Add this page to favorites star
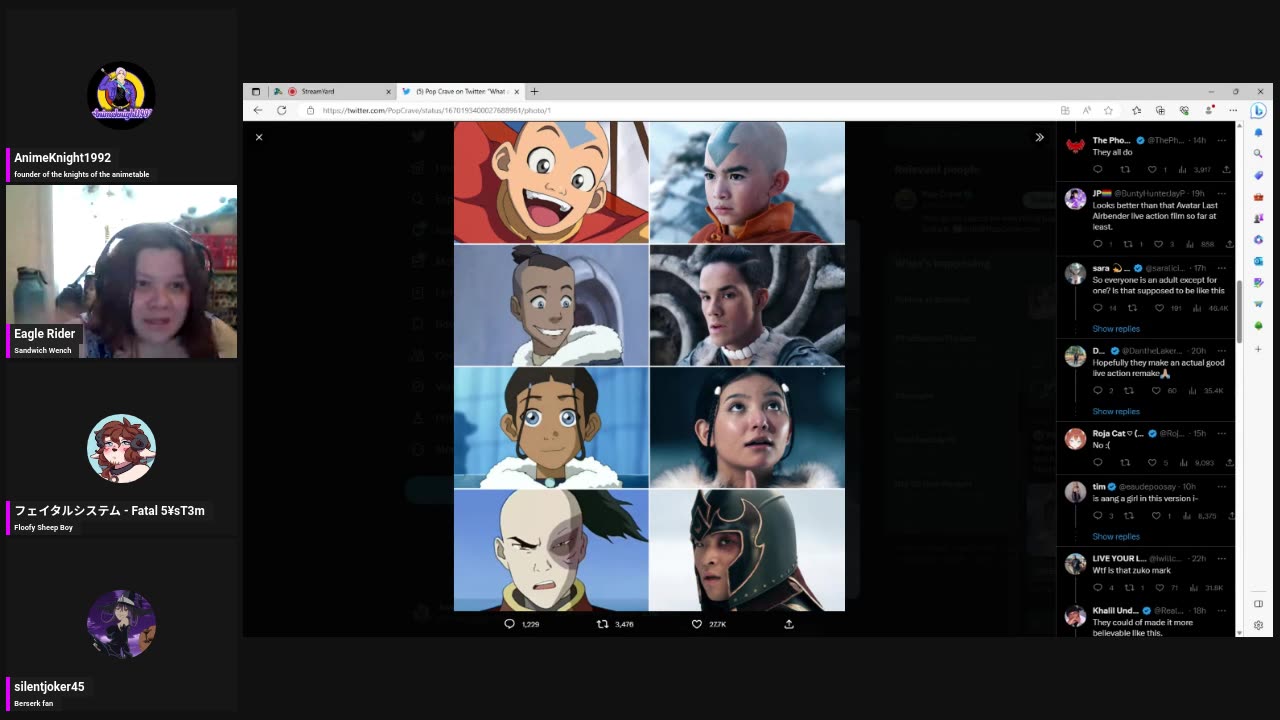This screenshot has width=1280, height=720. coord(1108,110)
